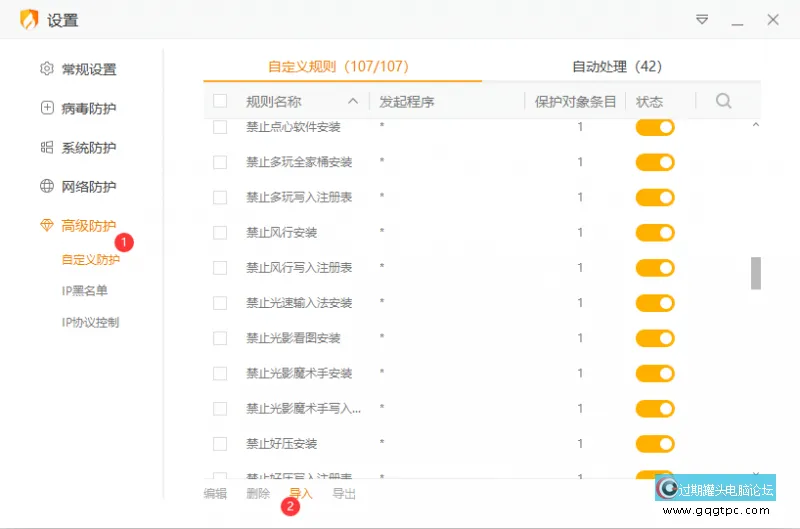Turn off 禁止多玩写入注册表 toggle
800x529 pixels.
[655, 197]
